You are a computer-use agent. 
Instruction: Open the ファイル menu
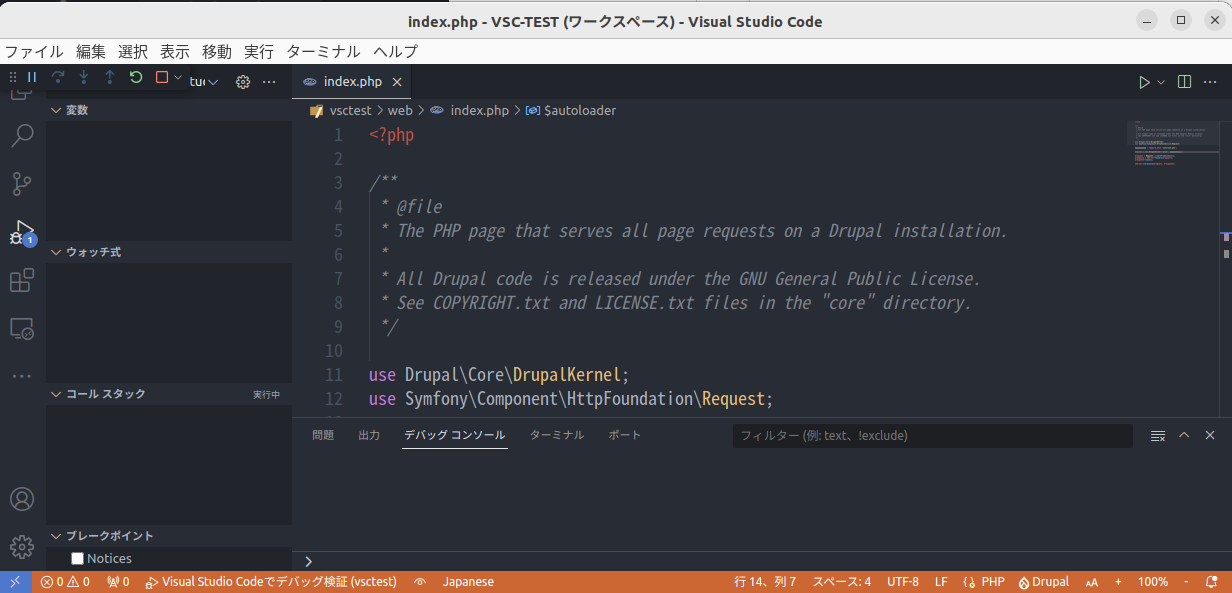pyautogui.click(x=34, y=52)
